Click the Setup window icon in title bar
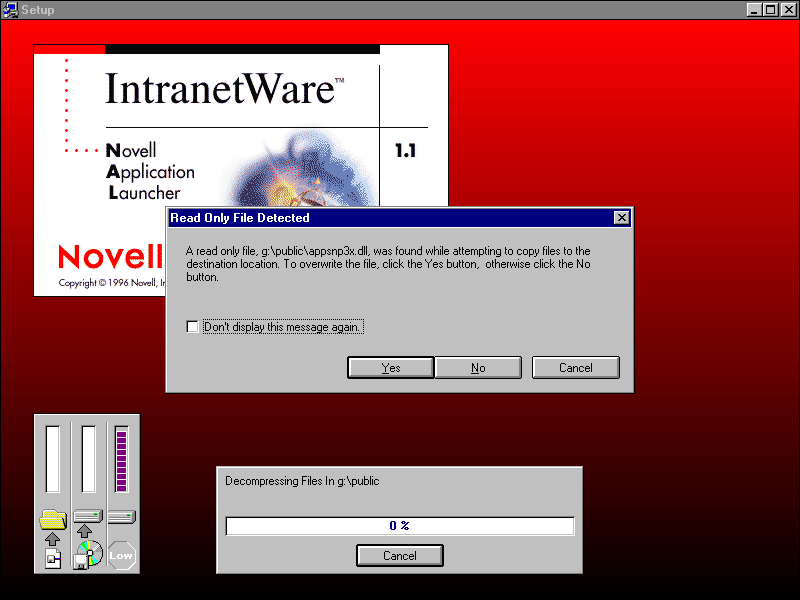Image resolution: width=800 pixels, height=600 pixels. pos(10,10)
